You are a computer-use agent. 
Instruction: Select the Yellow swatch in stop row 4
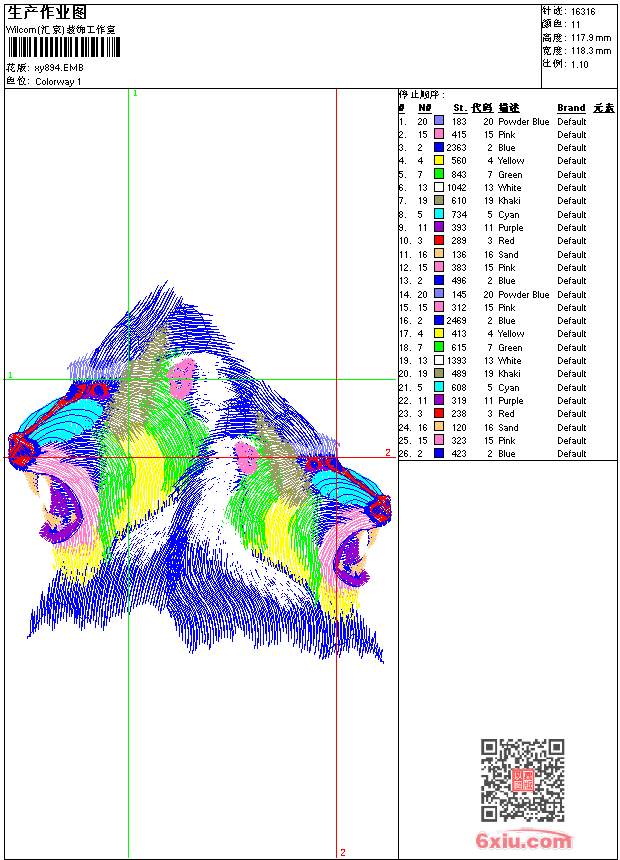(439, 161)
